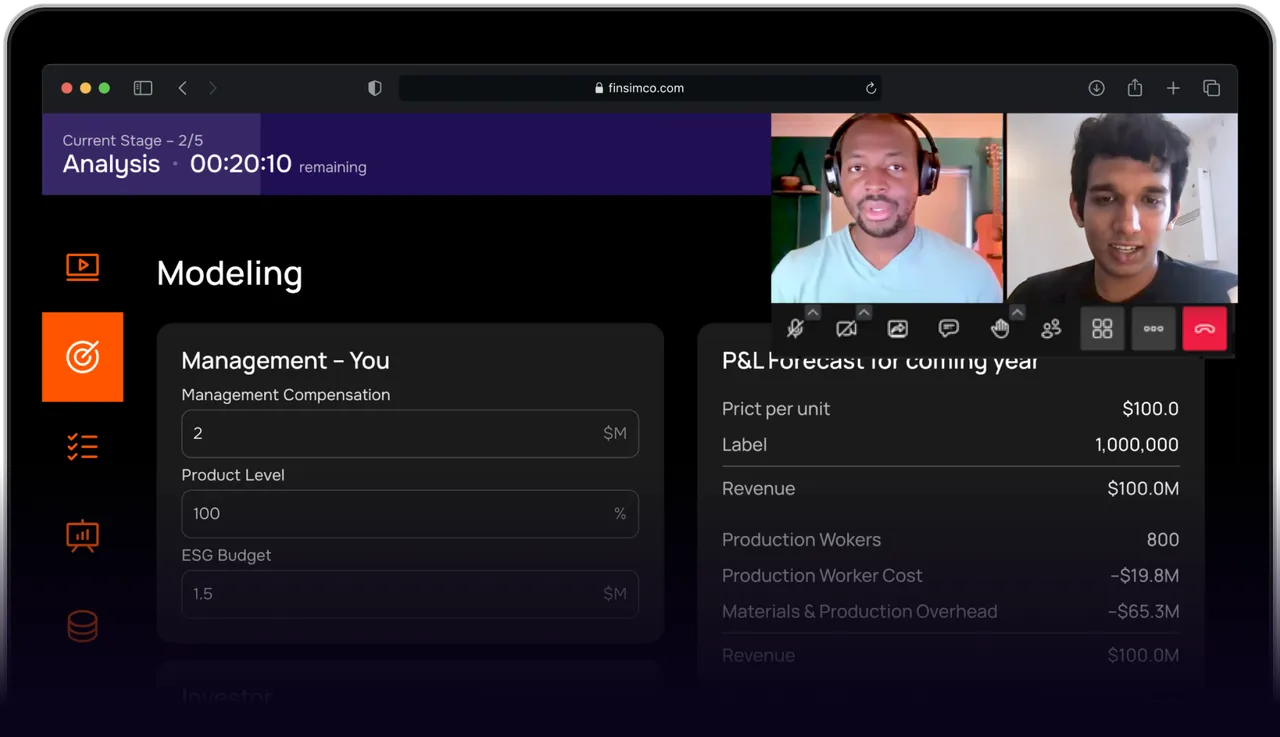Open a new tab with plus icon

(x=1173, y=88)
